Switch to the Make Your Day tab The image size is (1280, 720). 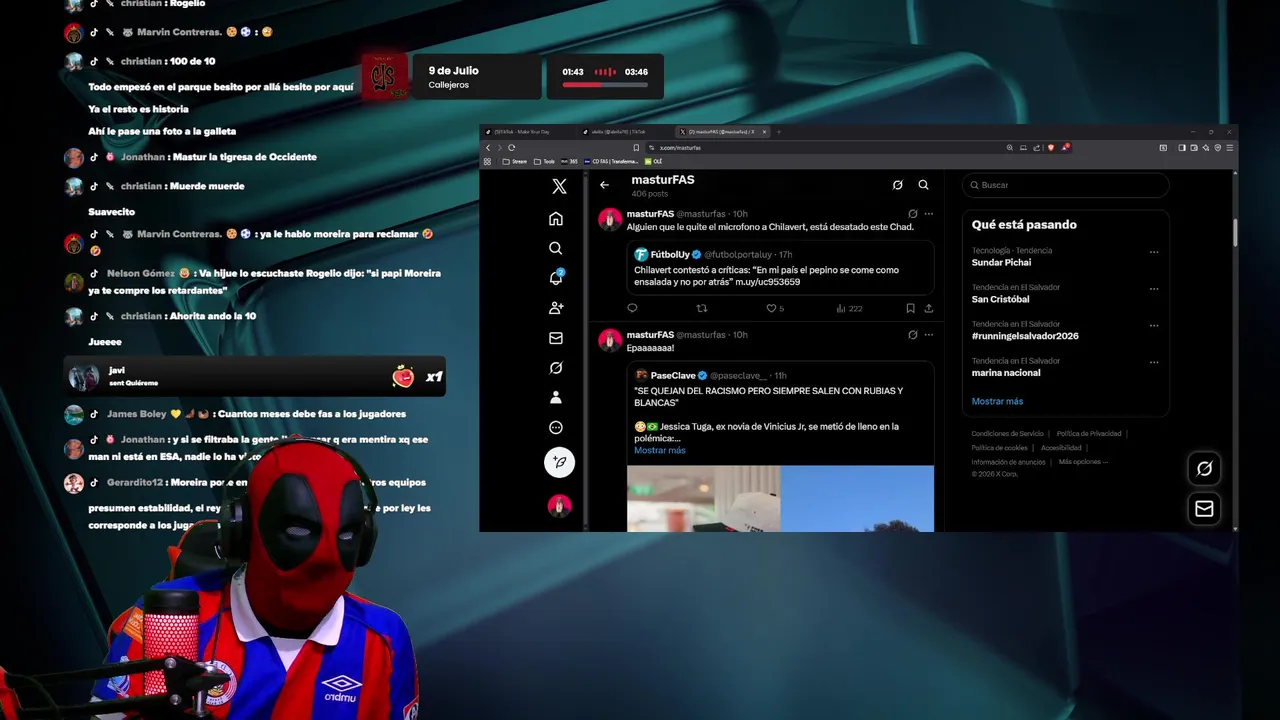pos(528,132)
